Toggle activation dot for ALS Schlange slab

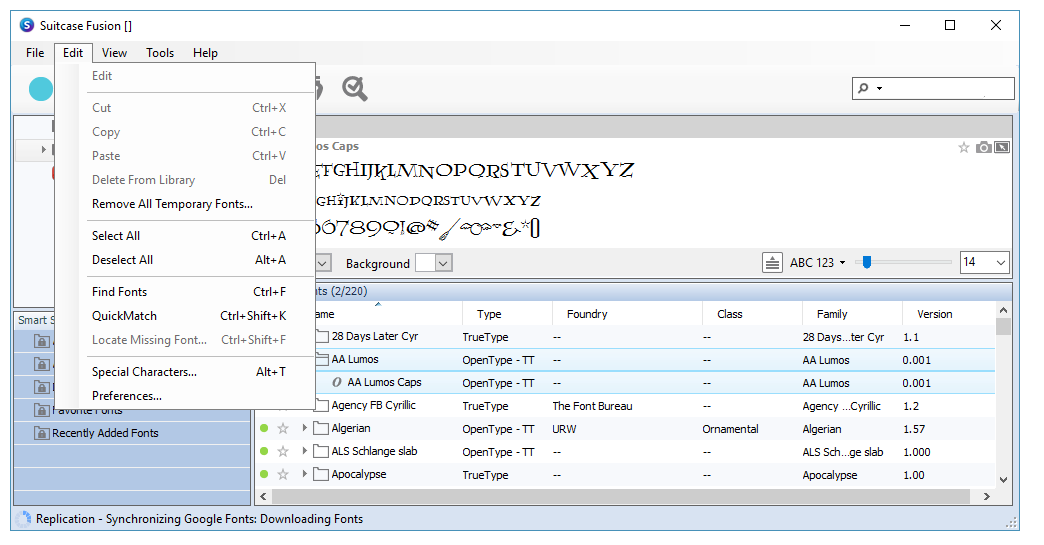tap(264, 451)
